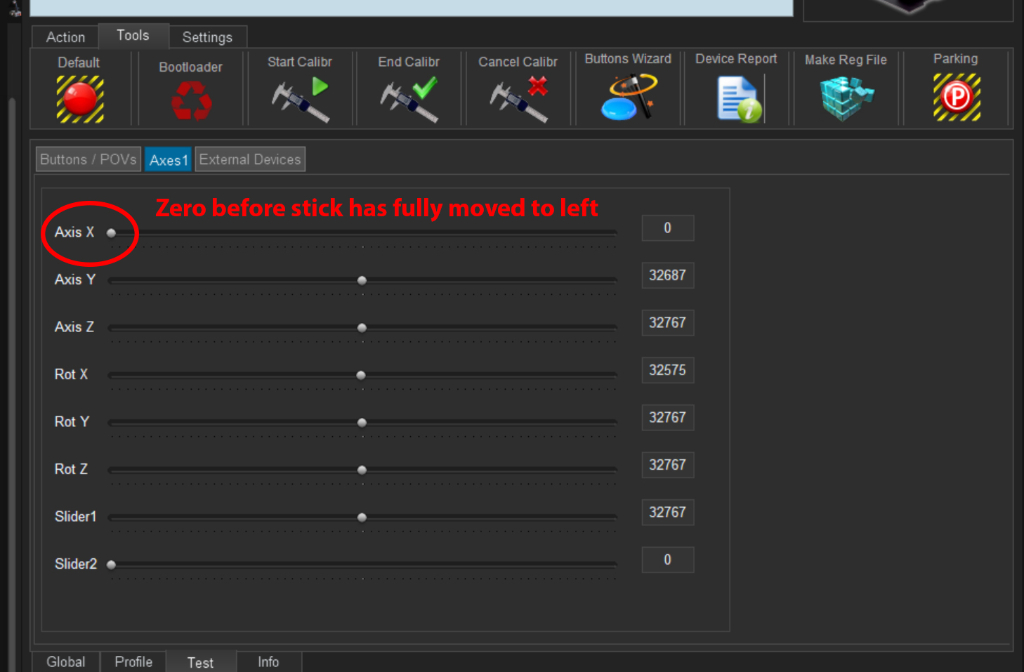Screen dimensions: 1024x672
Task: Open the External Devices tab
Action: (x=250, y=159)
